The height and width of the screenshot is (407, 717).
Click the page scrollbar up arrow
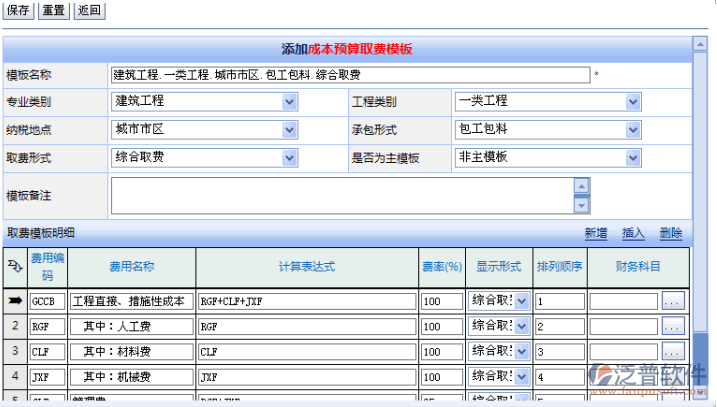pyautogui.click(x=699, y=44)
